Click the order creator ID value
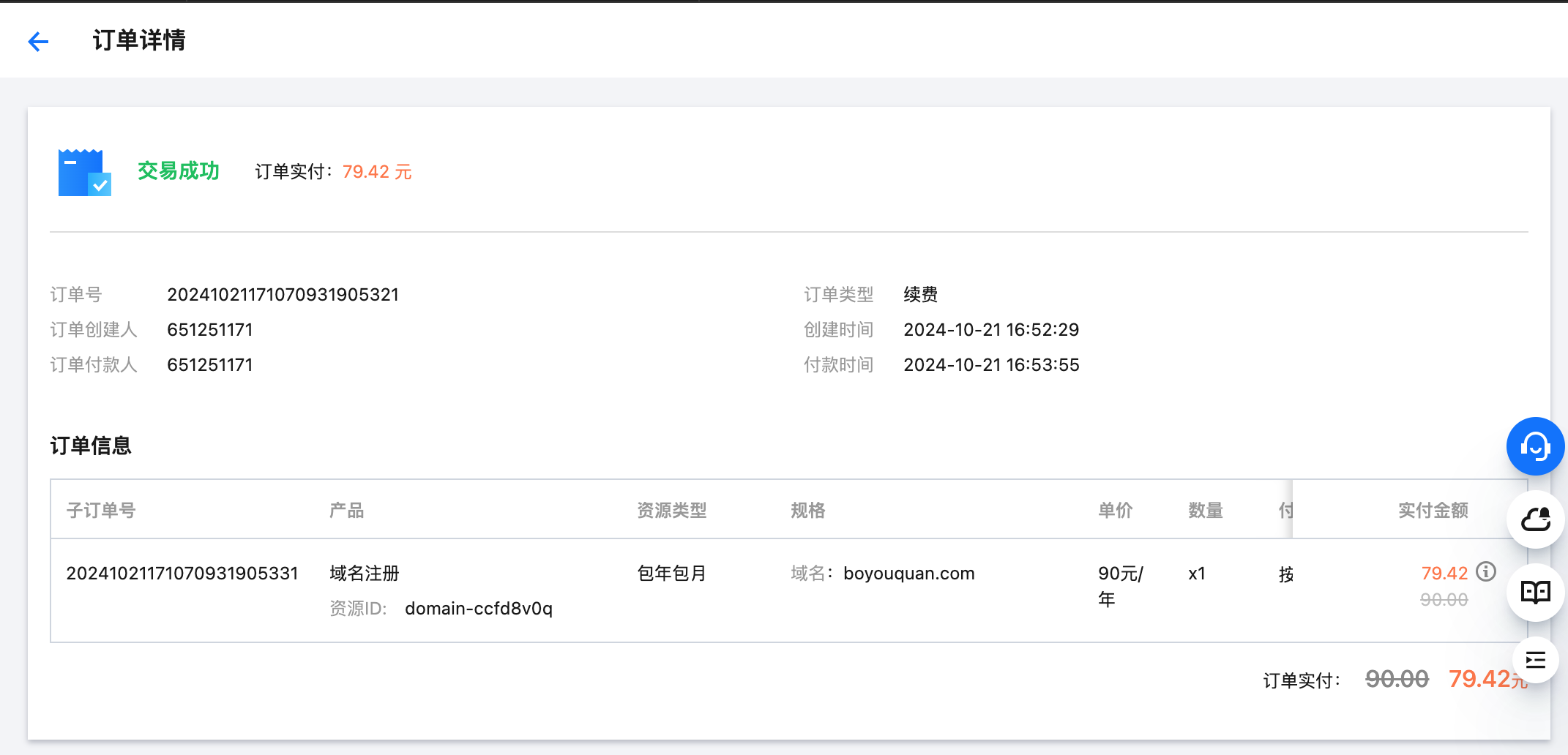The width and height of the screenshot is (1568, 755). click(210, 330)
